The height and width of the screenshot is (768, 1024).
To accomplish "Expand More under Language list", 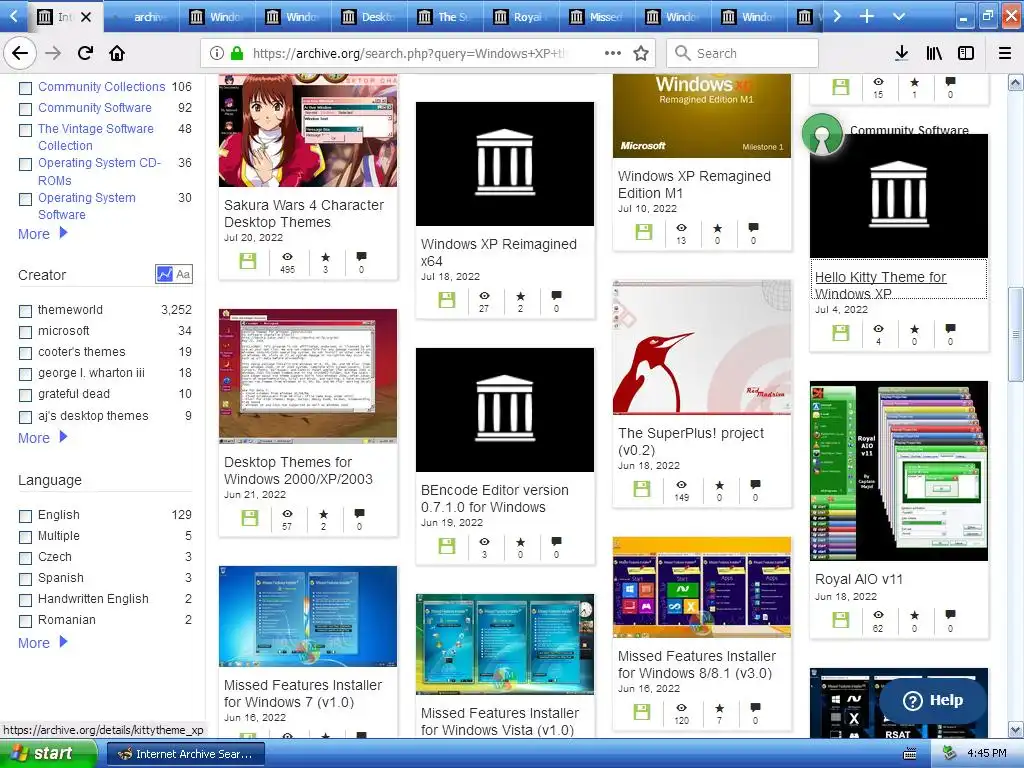I will pyautogui.click(x=42, y=643).
